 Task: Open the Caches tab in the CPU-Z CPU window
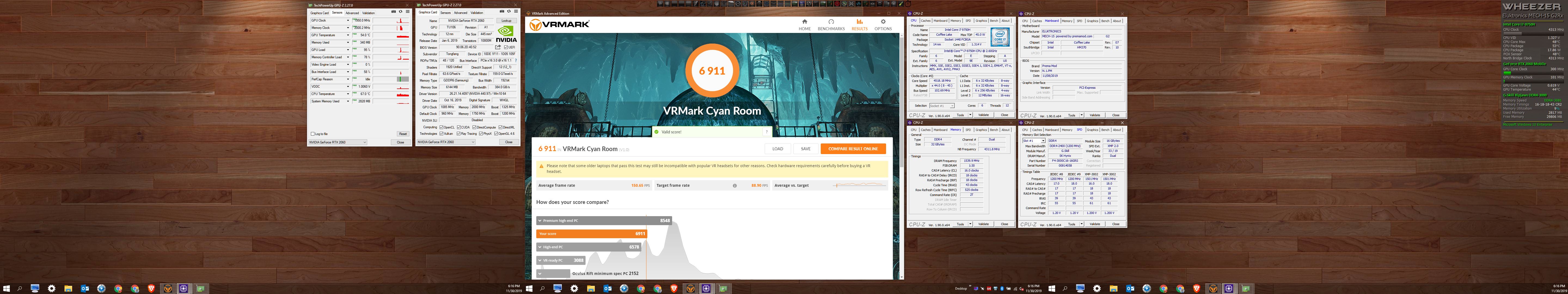coord(926,21)
